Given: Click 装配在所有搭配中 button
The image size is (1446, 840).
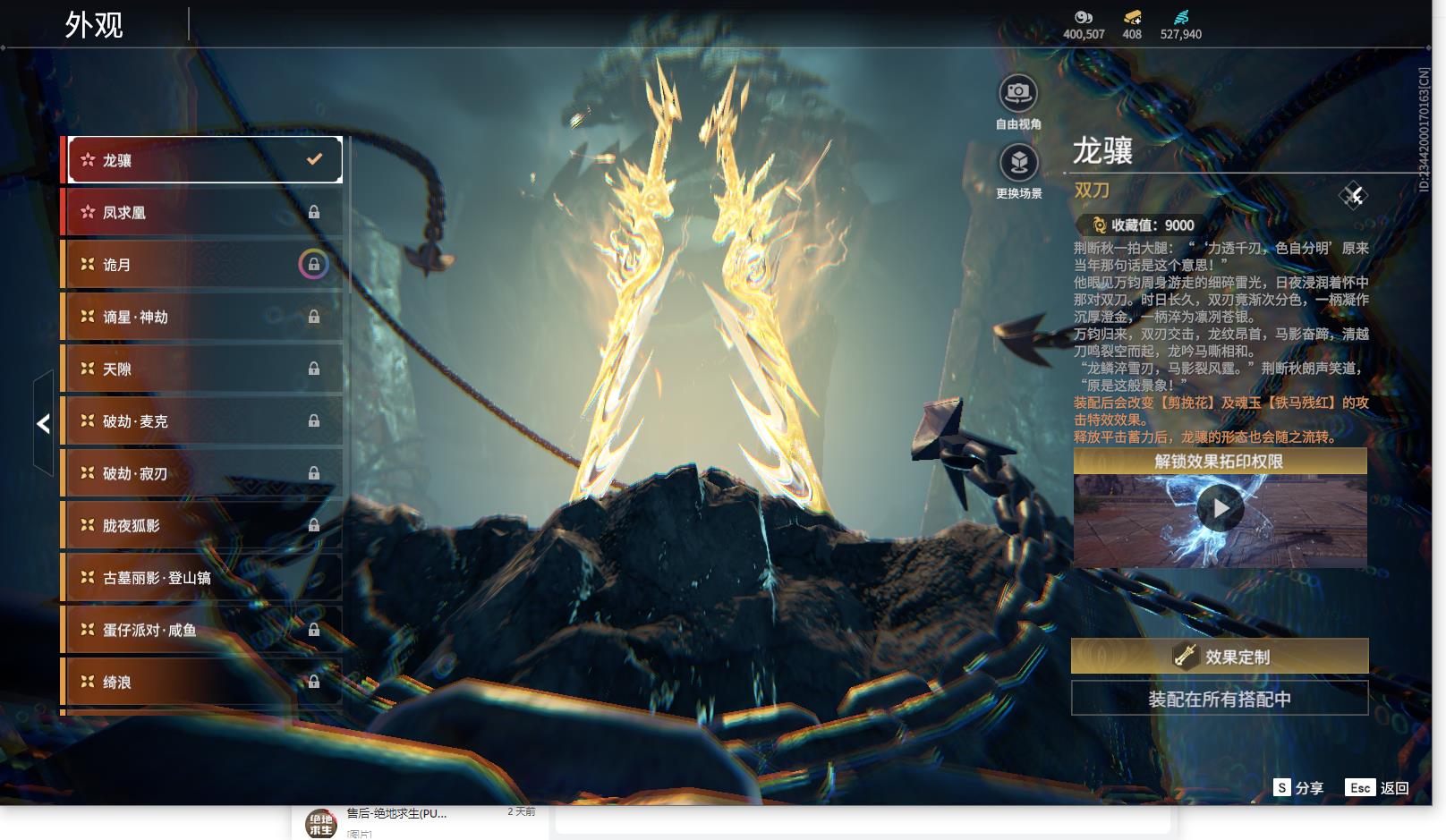Looking at the screenshot, I should pyautogui.click(x=1219, y=699).
